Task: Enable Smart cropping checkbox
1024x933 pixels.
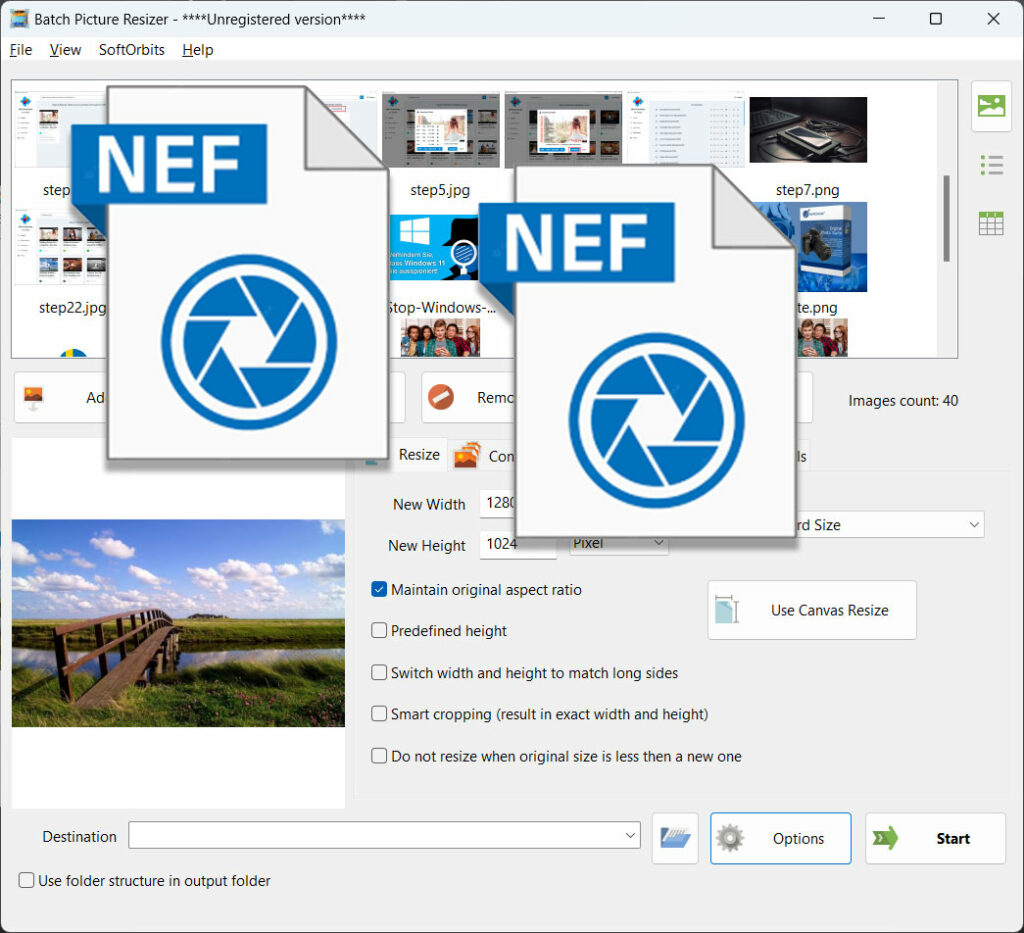Action: pos(379,714)
